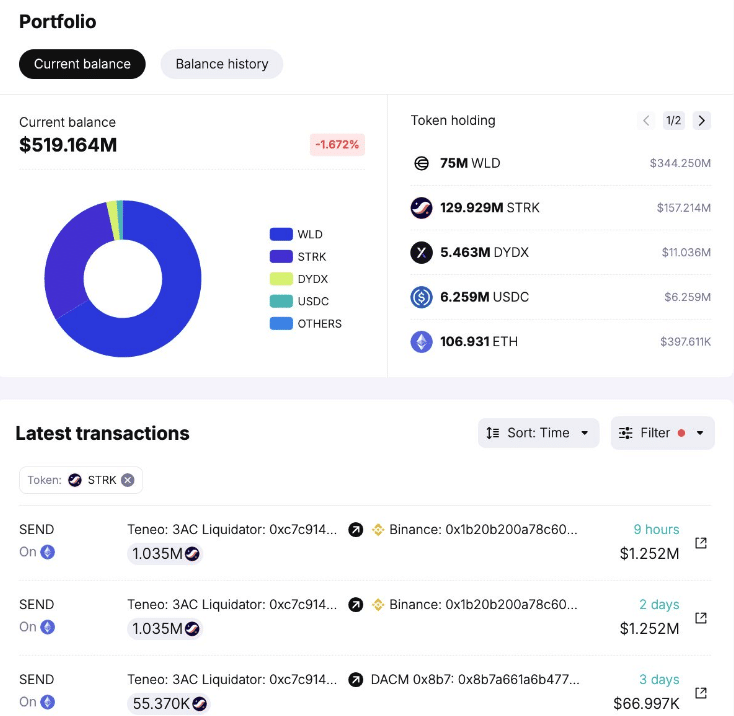Open the Balance history tab
The width and height of the screenshot is (734, 716).
[221, 64]
